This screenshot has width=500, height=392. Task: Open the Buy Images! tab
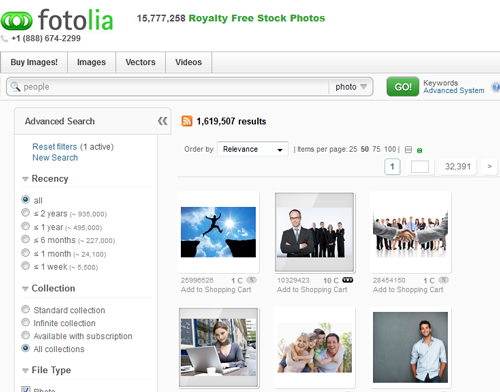[34, 62]
